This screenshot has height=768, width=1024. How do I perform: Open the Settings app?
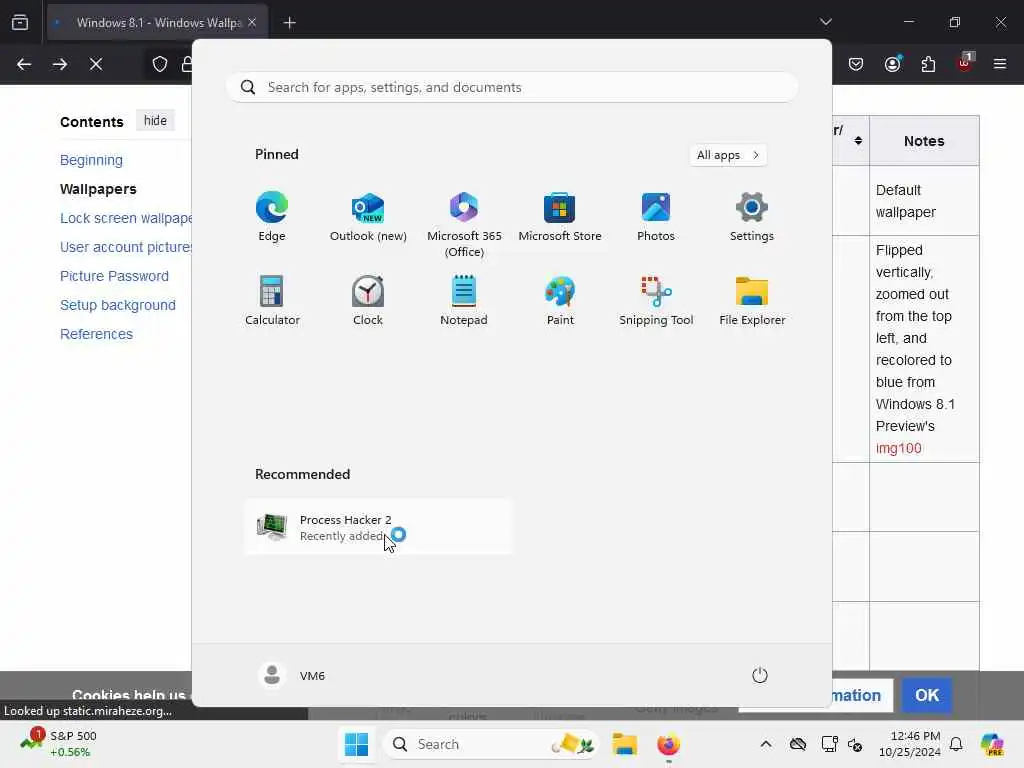[x=752, y=217]
